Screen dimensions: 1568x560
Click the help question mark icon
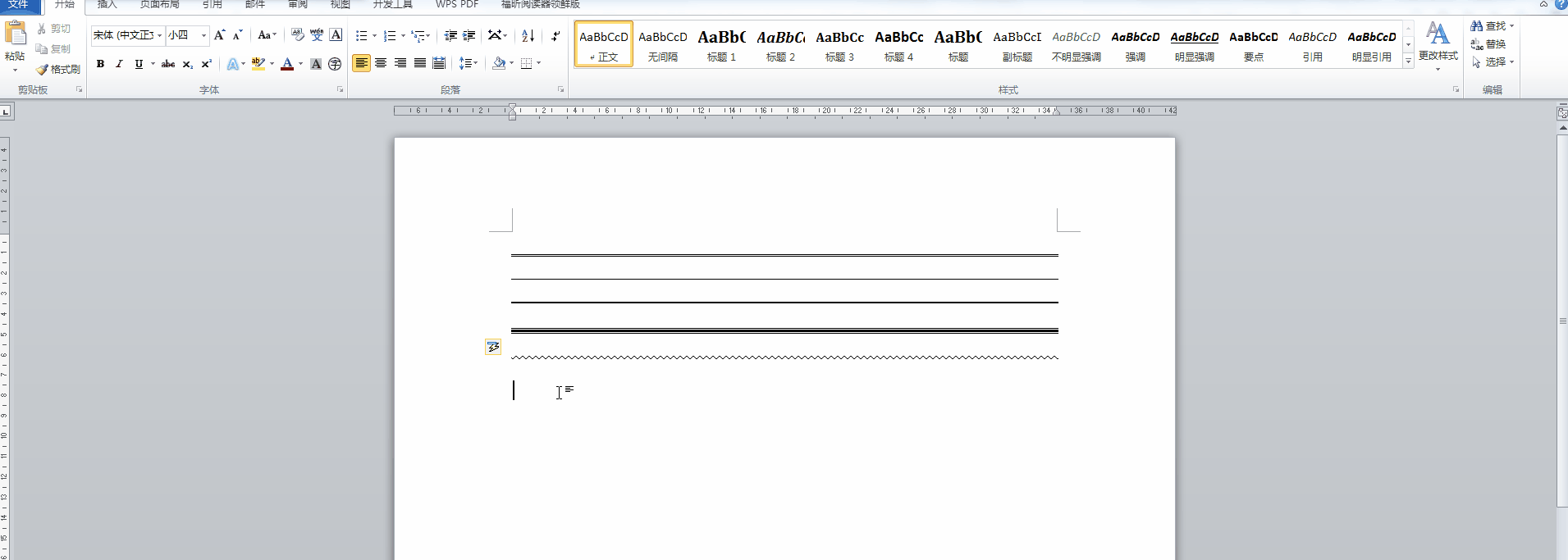[x=1560, y=4]
